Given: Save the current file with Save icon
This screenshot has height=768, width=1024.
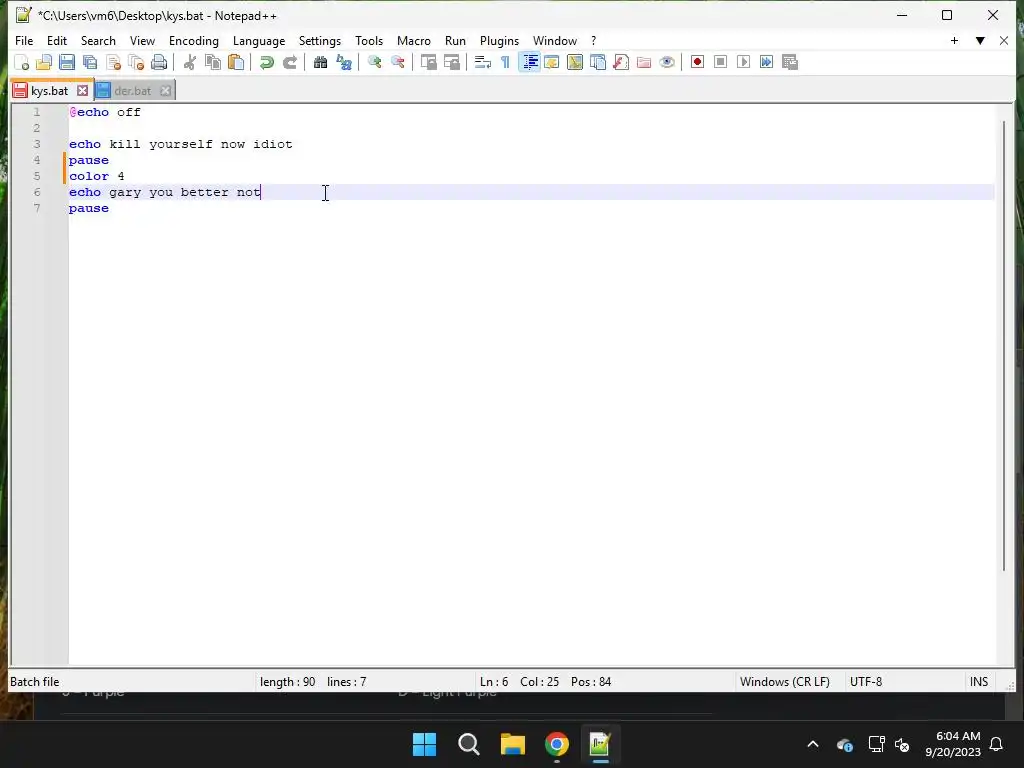Looking at the screenshot, I should tap(67, 62).
